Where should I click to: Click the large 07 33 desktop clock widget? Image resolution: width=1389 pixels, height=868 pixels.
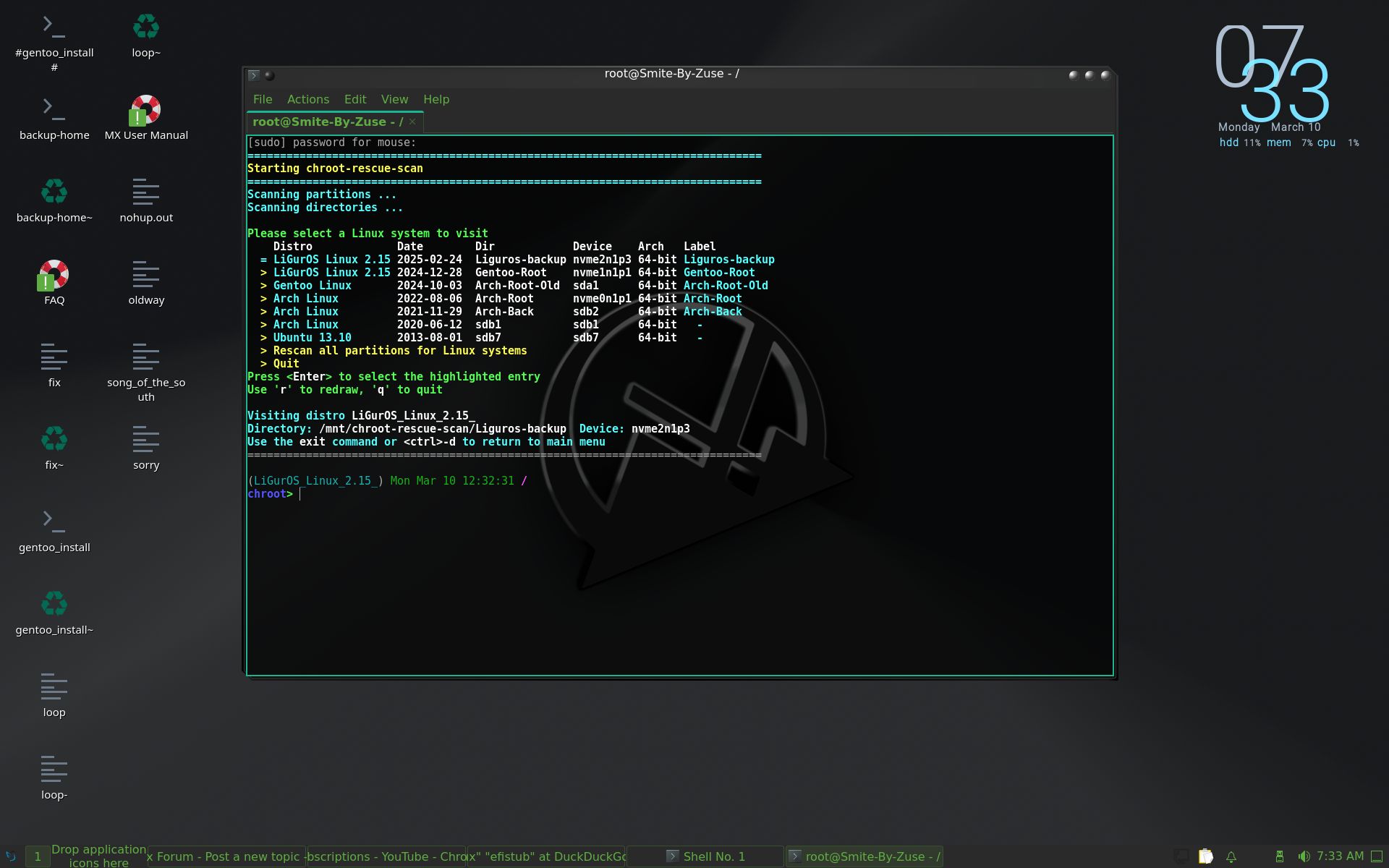click(1272, 75)
